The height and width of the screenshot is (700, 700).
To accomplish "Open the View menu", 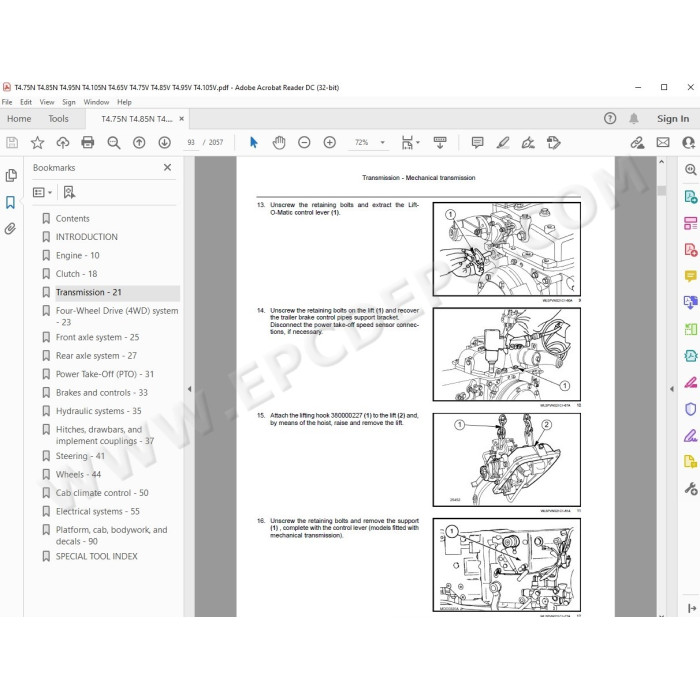I will [x=47, y=102].
